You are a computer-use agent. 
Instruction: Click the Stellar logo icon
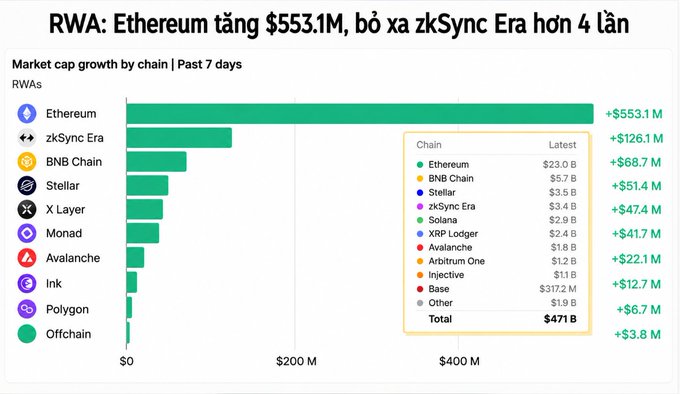[x=27, y=186]
